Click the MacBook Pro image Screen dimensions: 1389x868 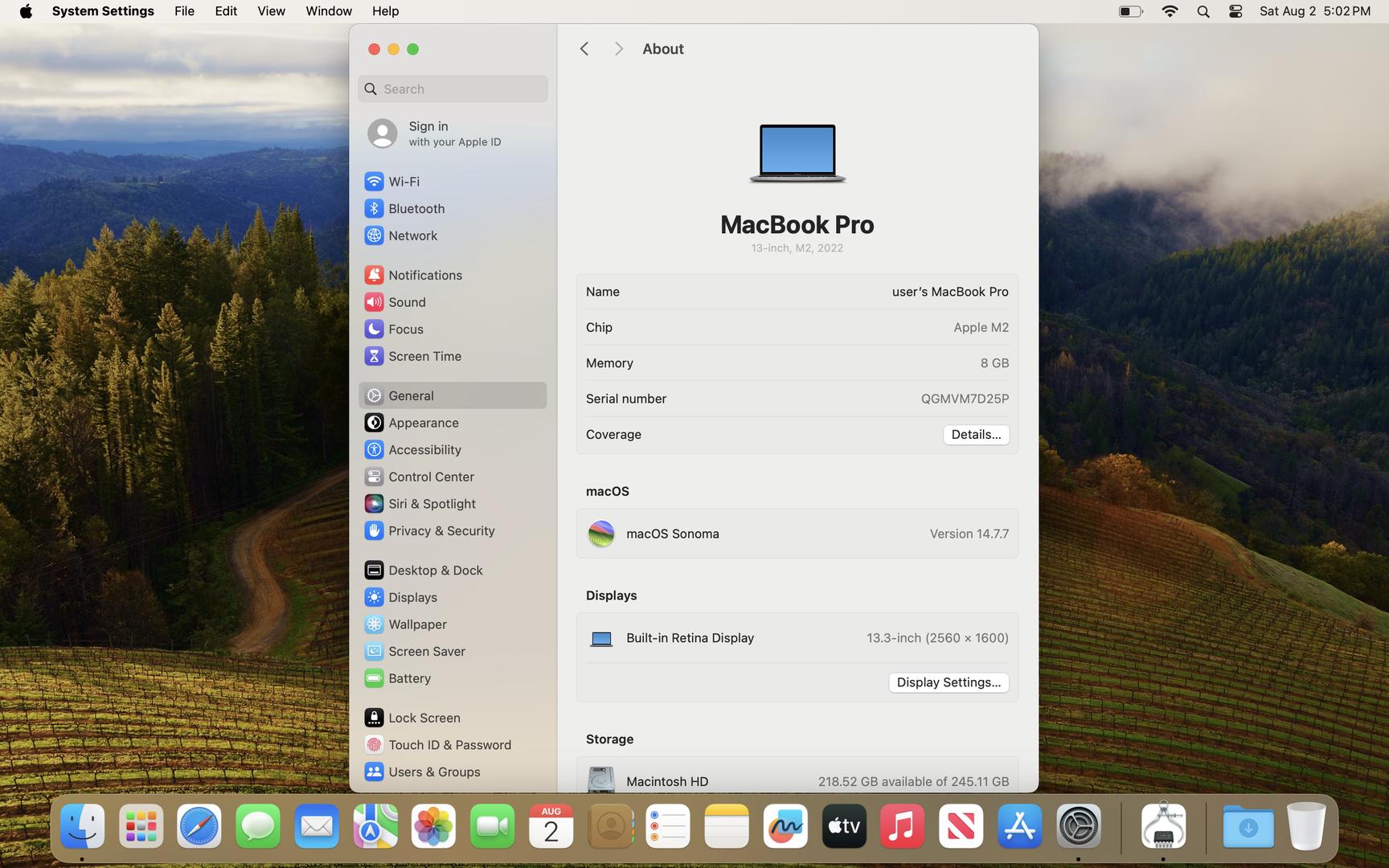click(797, 153)
